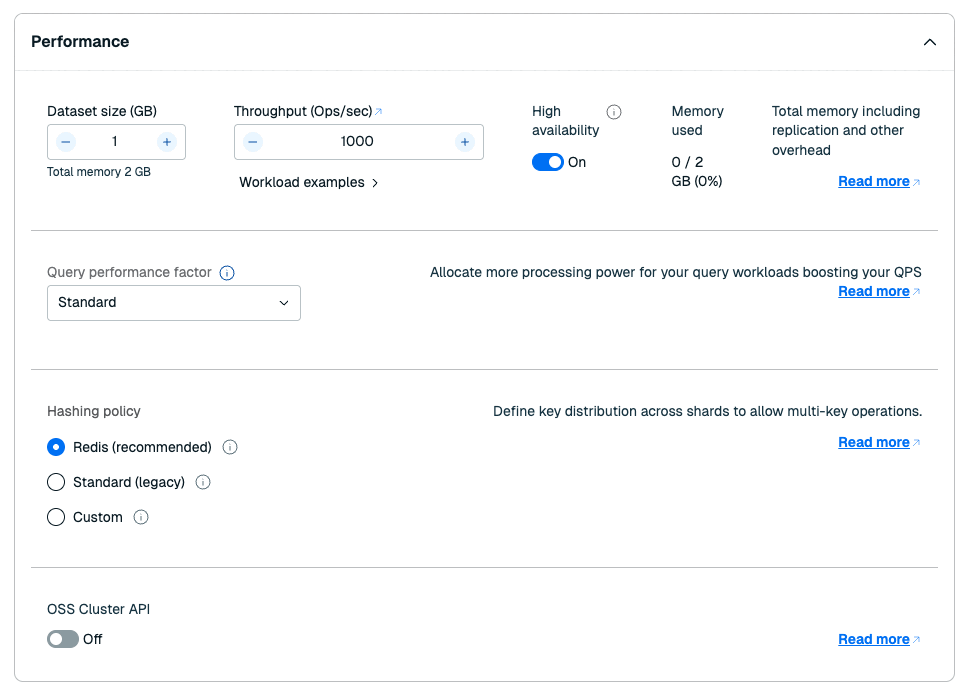Select Standard (legacy) hashing policy
The width and height of the screenshot is (970, 694).
coord(56,482)
